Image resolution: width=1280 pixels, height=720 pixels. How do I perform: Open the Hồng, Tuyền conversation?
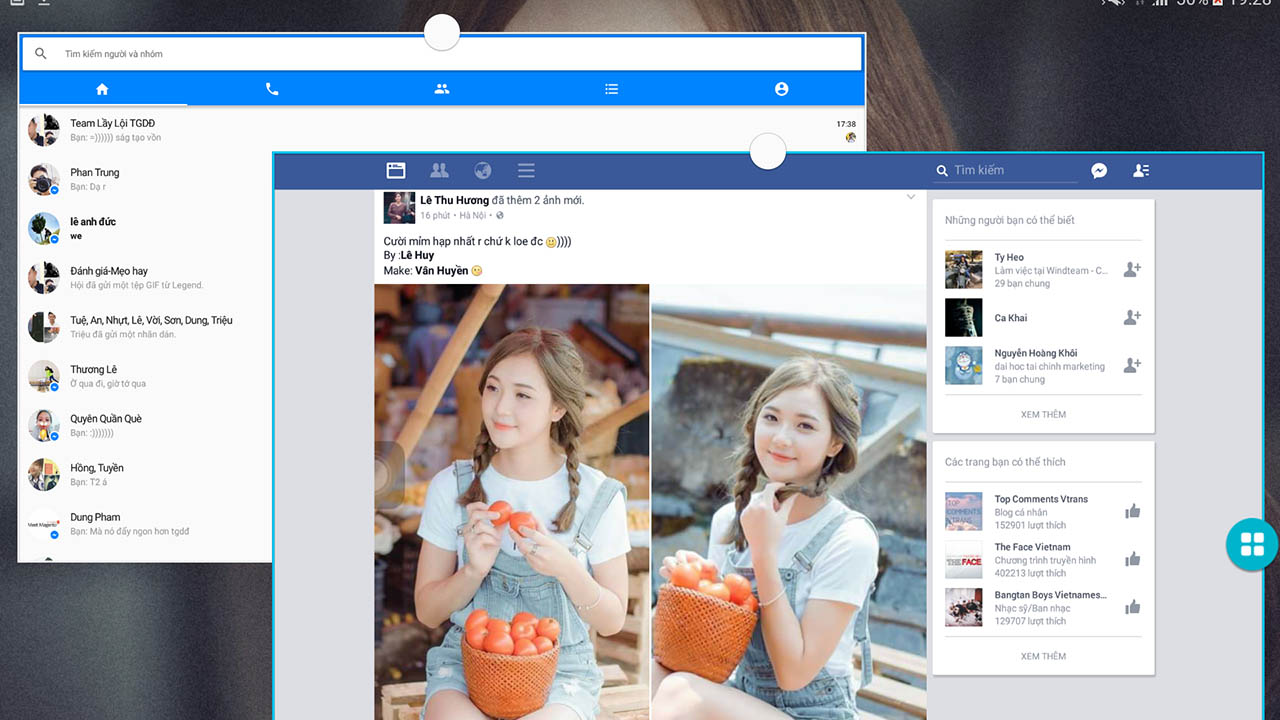147,475
